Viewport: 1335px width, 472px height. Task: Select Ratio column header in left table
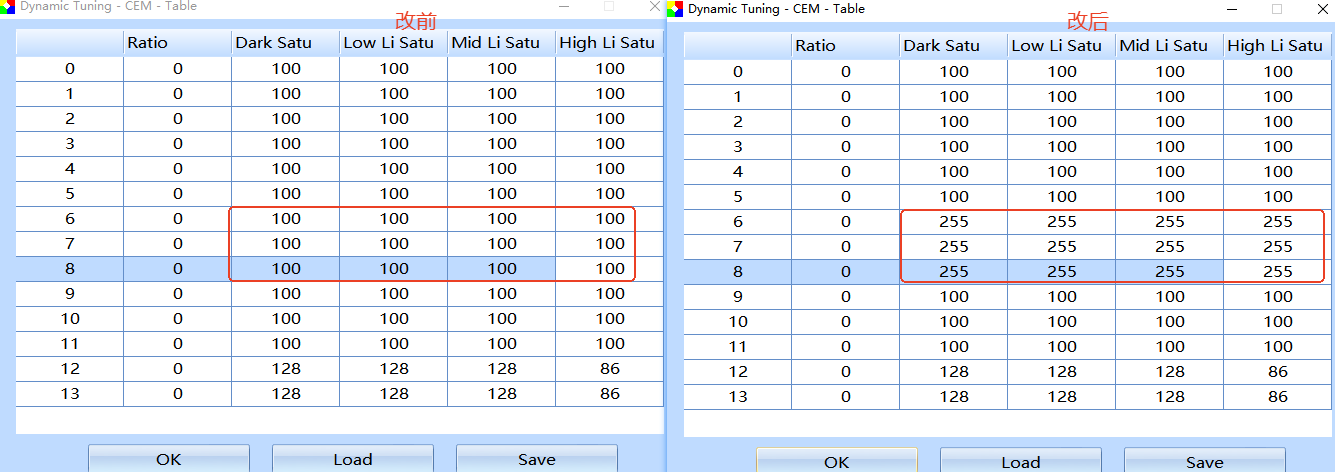(178, 43)
